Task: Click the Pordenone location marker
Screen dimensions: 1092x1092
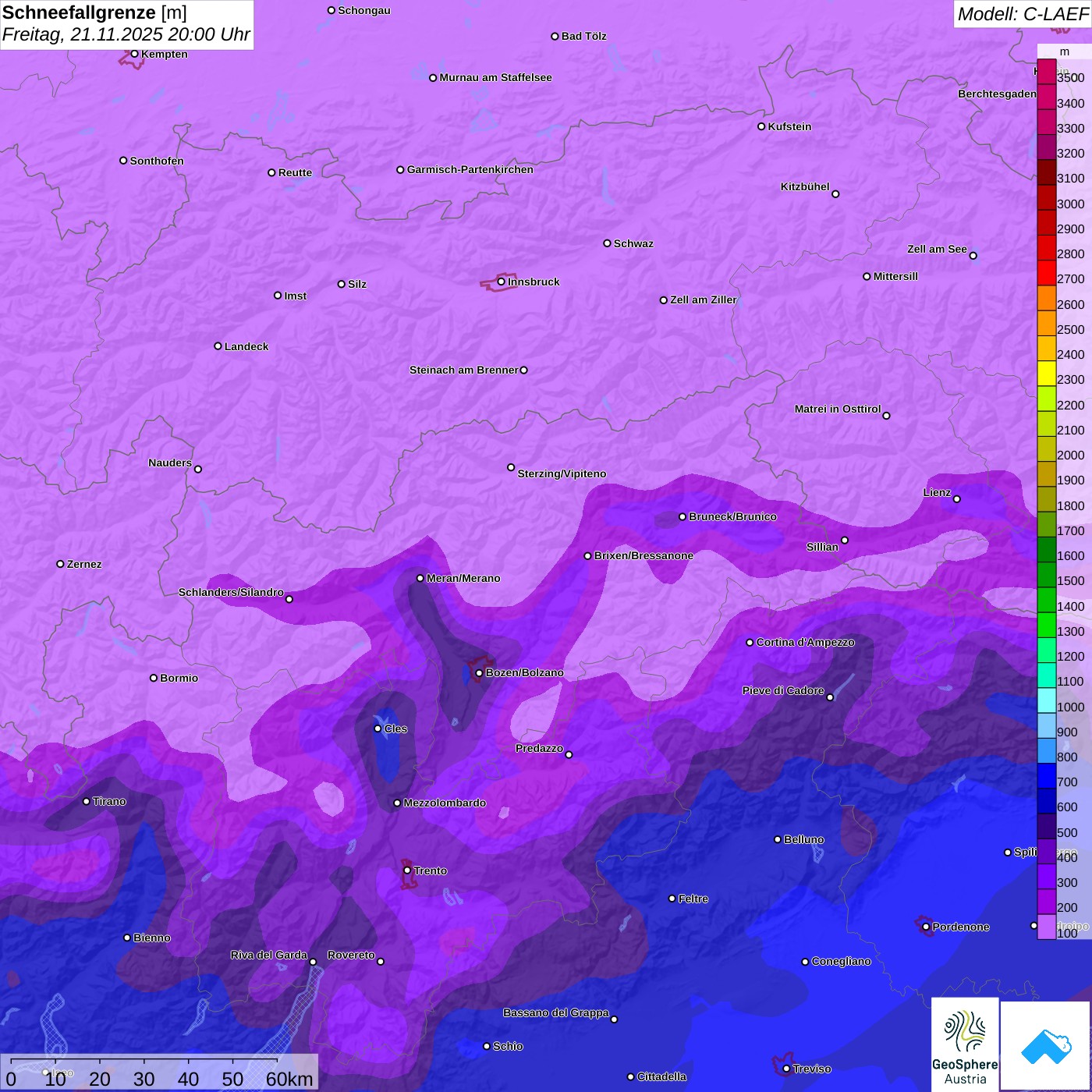Action: [x=926, y=927]
